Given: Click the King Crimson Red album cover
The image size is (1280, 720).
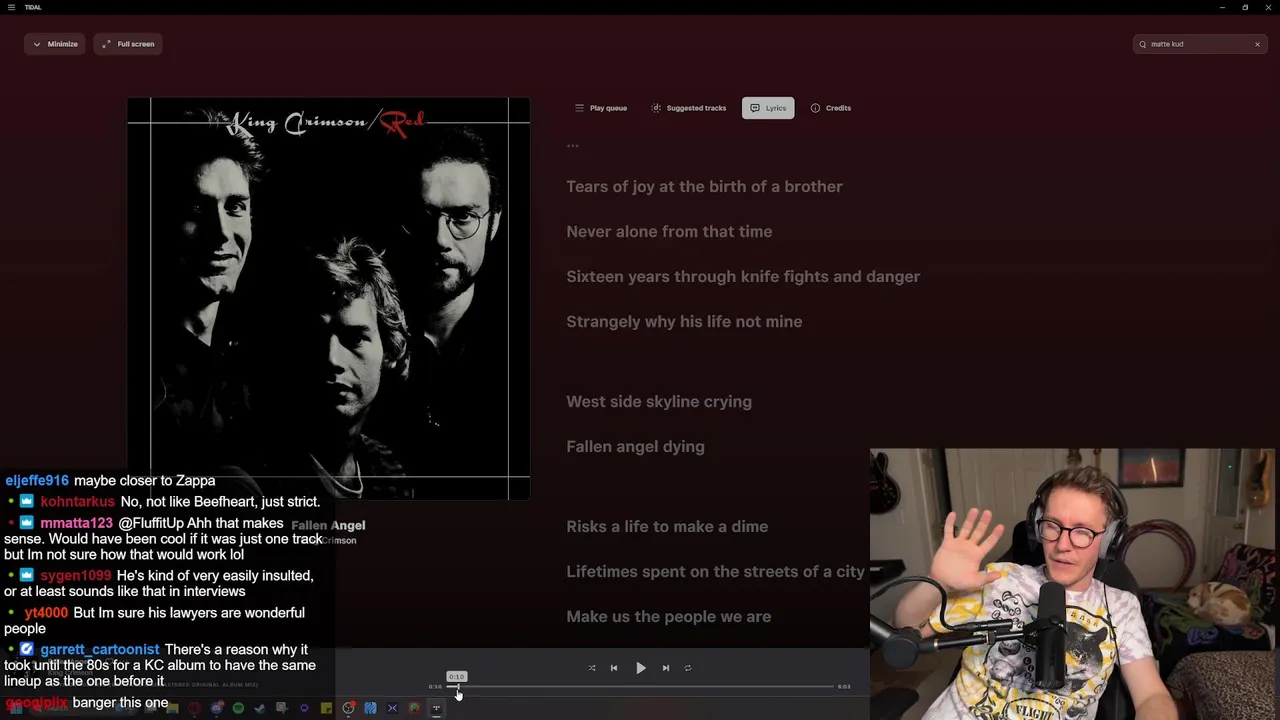Looking at the screenshot, I should pyautogui.click(x=329, y=298).
